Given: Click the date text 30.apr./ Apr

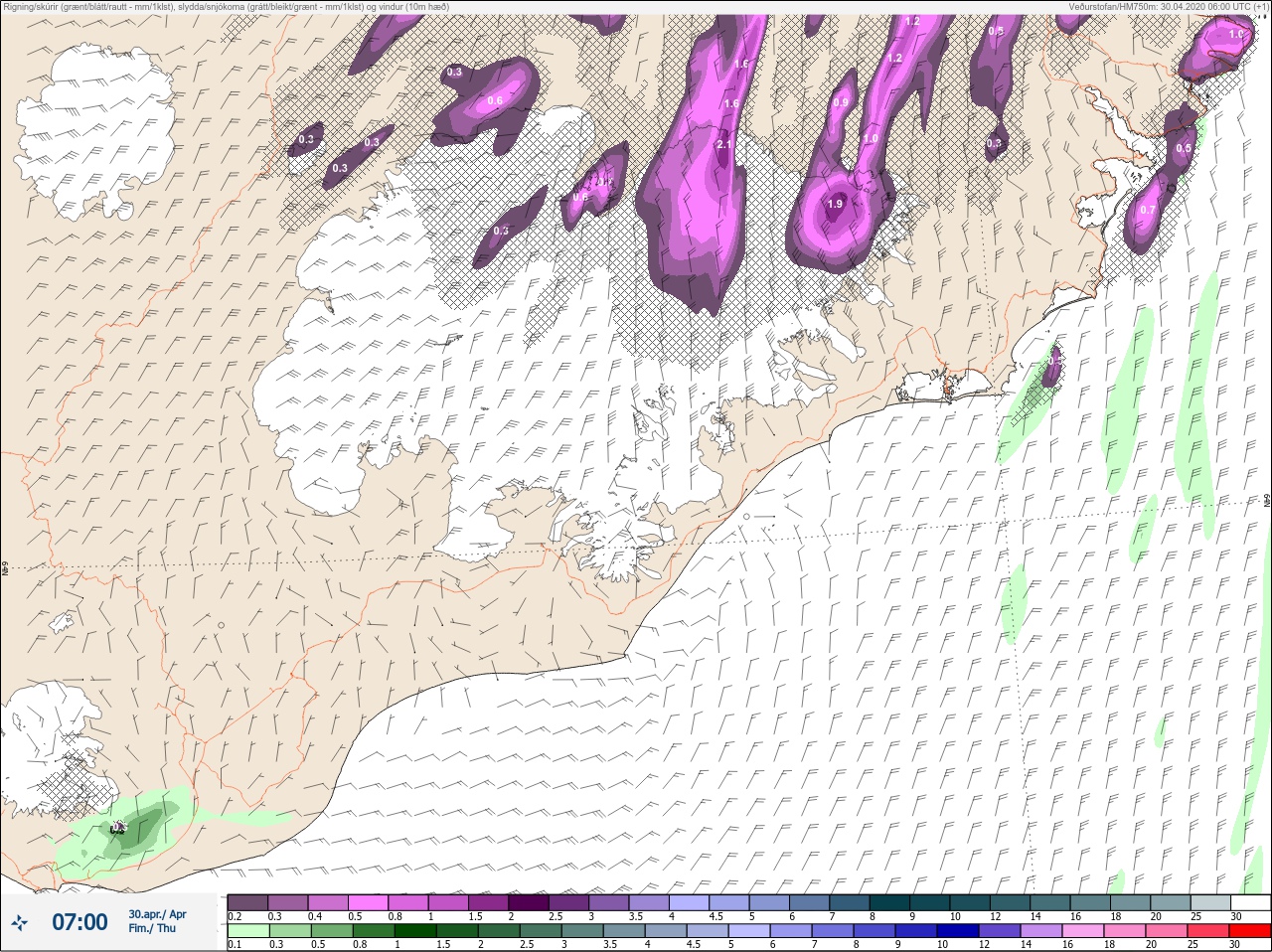Looking at the screenshot, I should coord(157,914).
